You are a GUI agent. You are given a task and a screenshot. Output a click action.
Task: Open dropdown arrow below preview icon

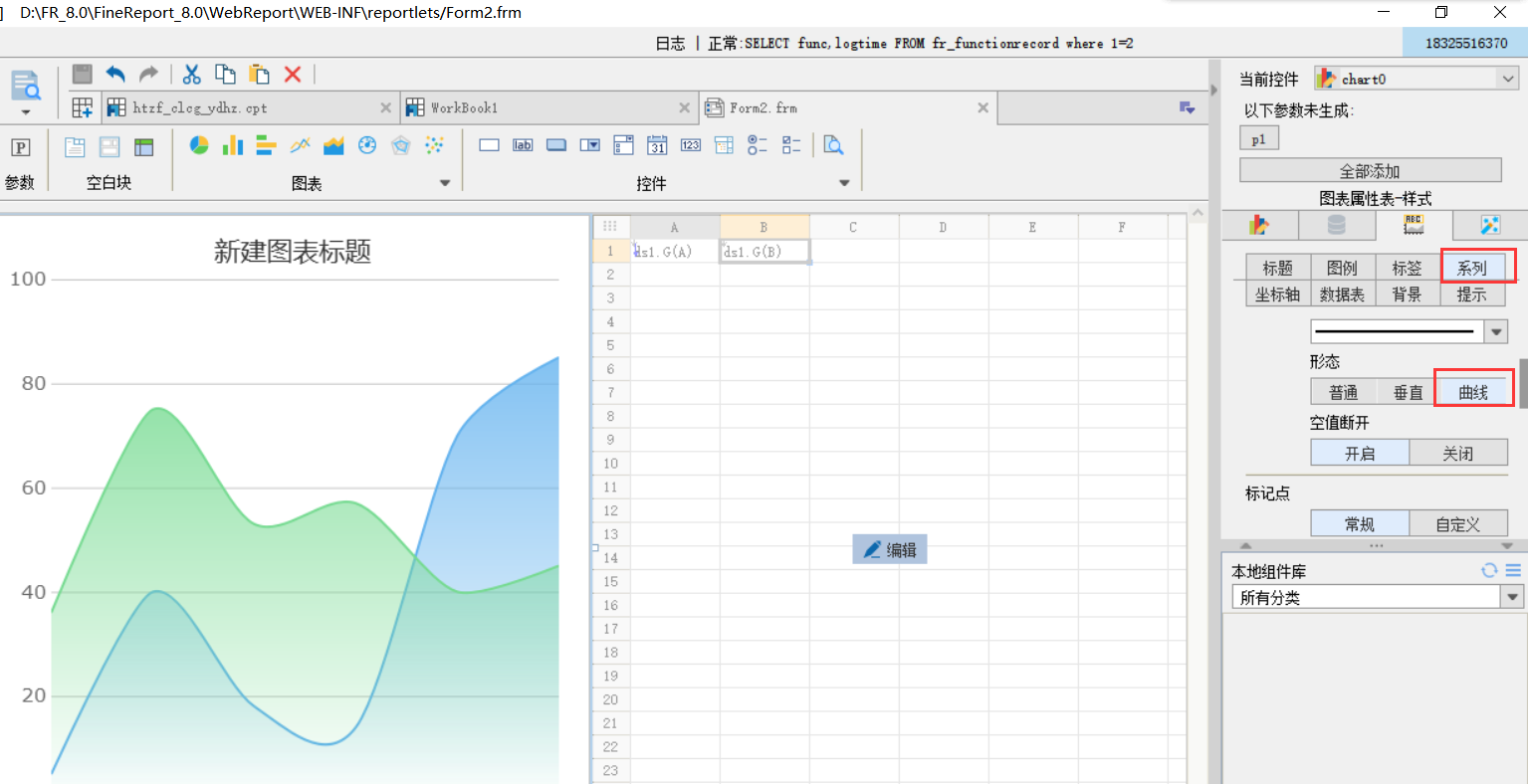[x=26, y=112]
